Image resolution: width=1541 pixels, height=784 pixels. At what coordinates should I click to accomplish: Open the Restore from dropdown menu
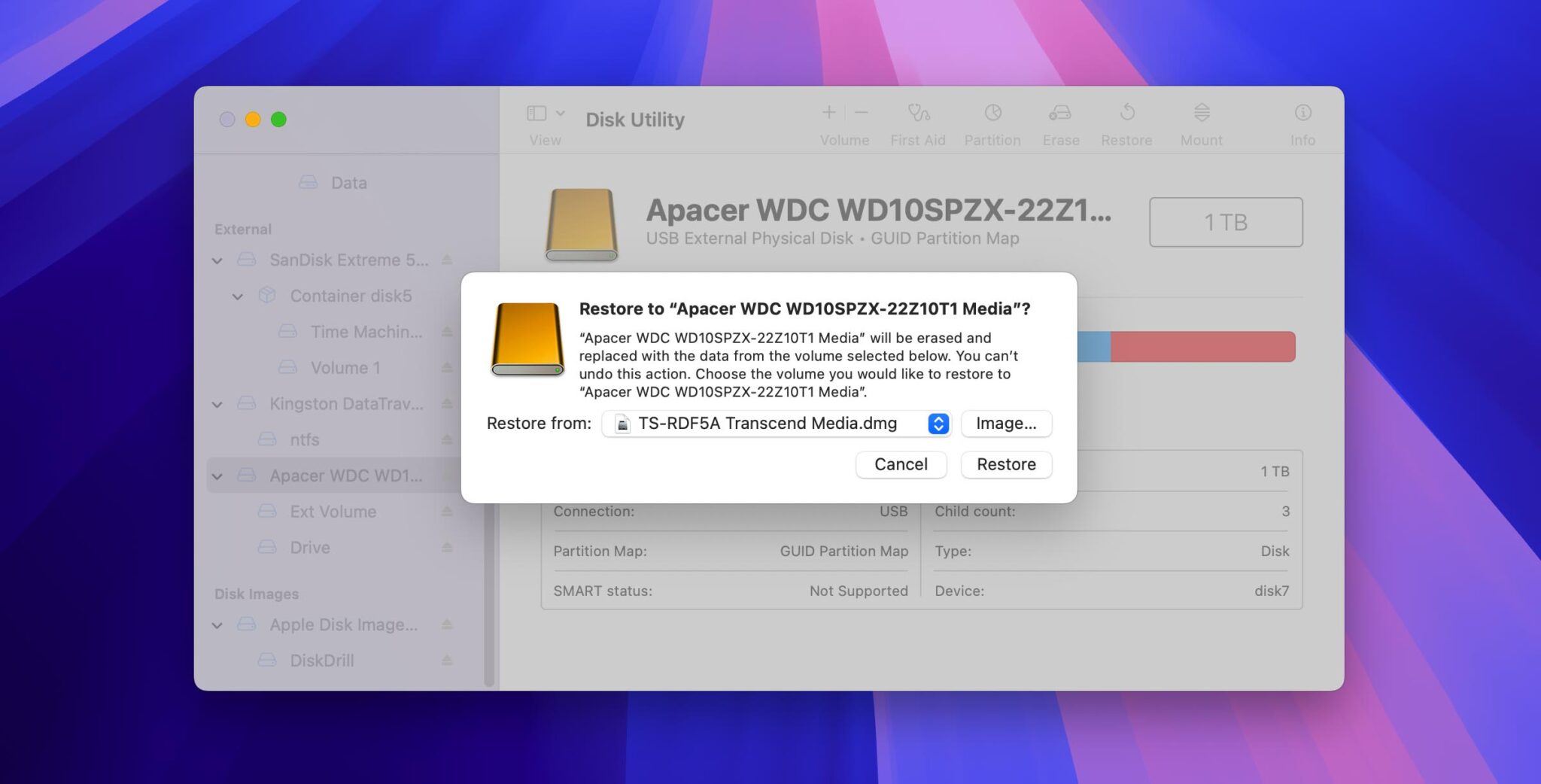click(x=777, y=424)
